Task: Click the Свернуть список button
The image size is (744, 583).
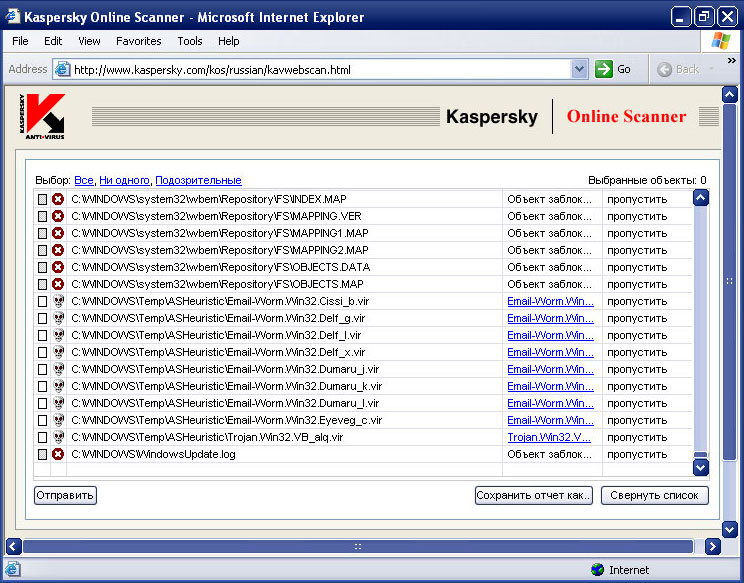Action: tap(654, 495)
